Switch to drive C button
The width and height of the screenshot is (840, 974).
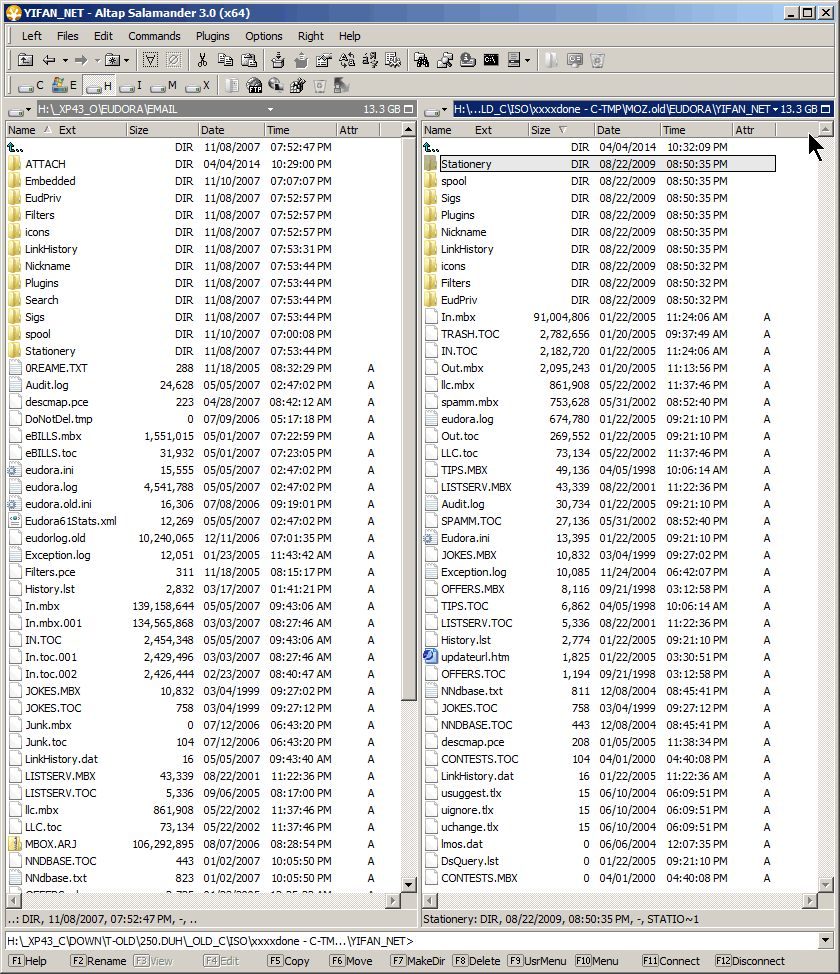(x=31, y=86)
